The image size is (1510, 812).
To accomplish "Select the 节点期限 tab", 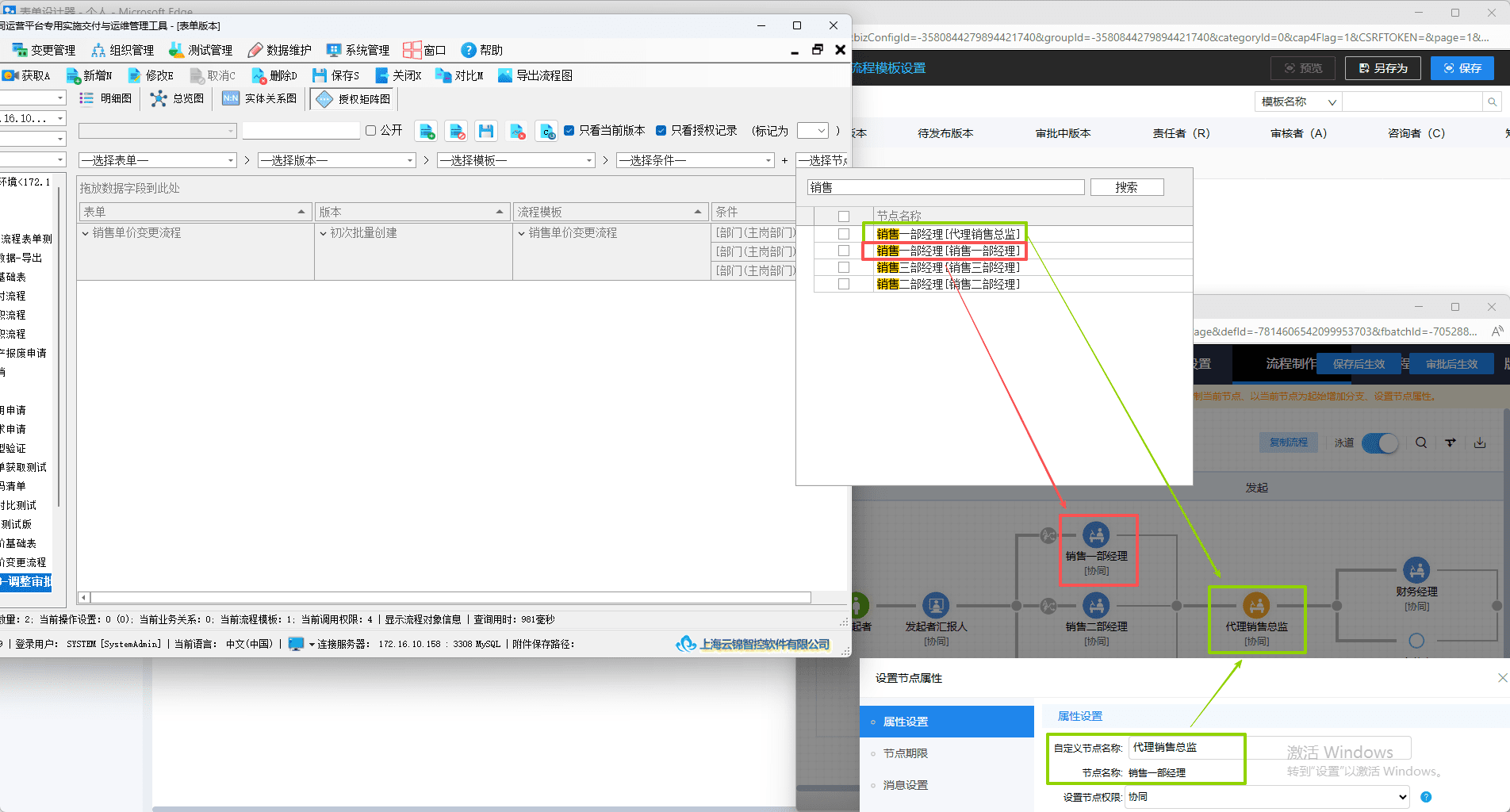I will (906, 753).
